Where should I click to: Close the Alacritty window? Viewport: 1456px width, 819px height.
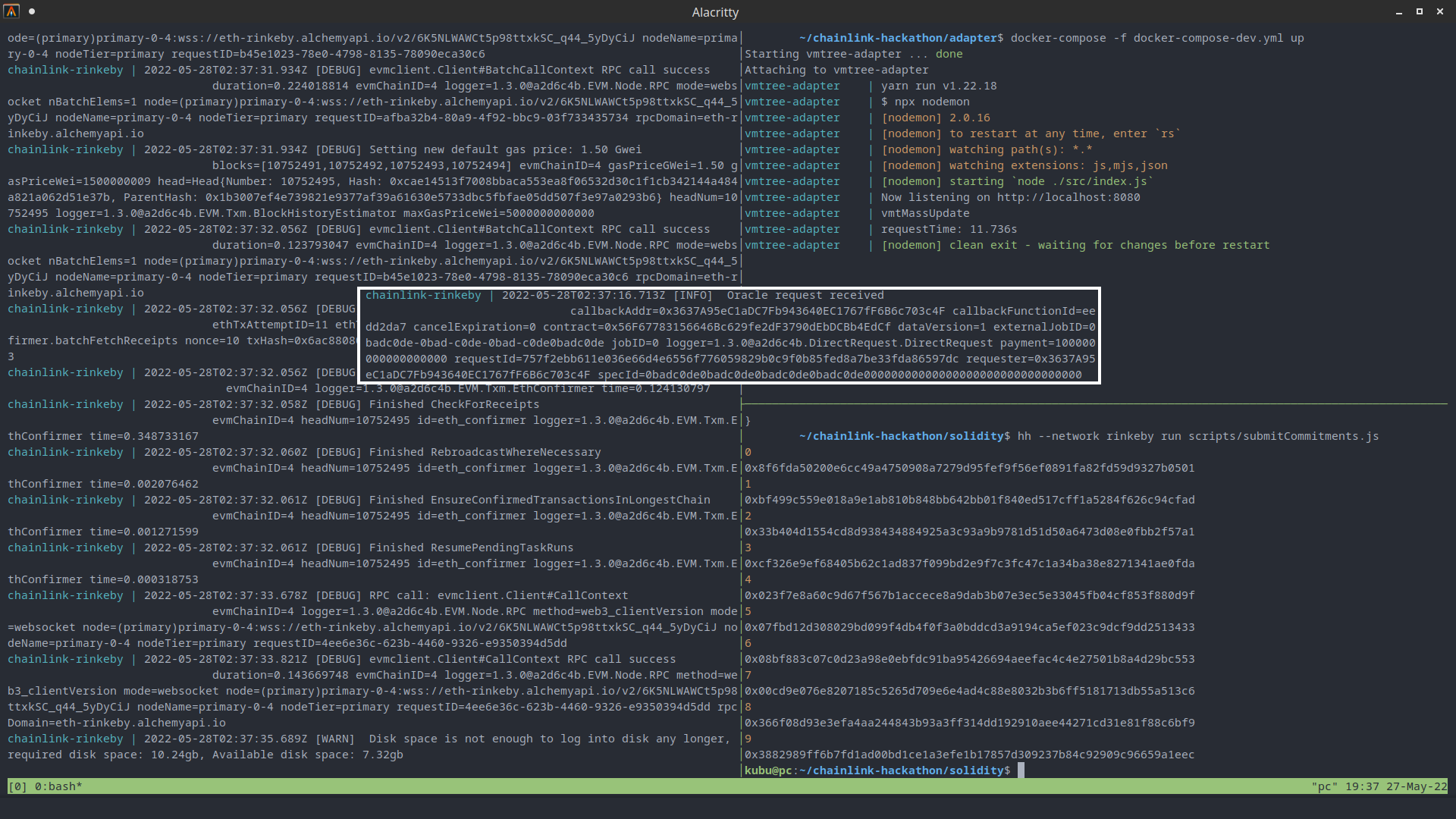(1440, 11)
